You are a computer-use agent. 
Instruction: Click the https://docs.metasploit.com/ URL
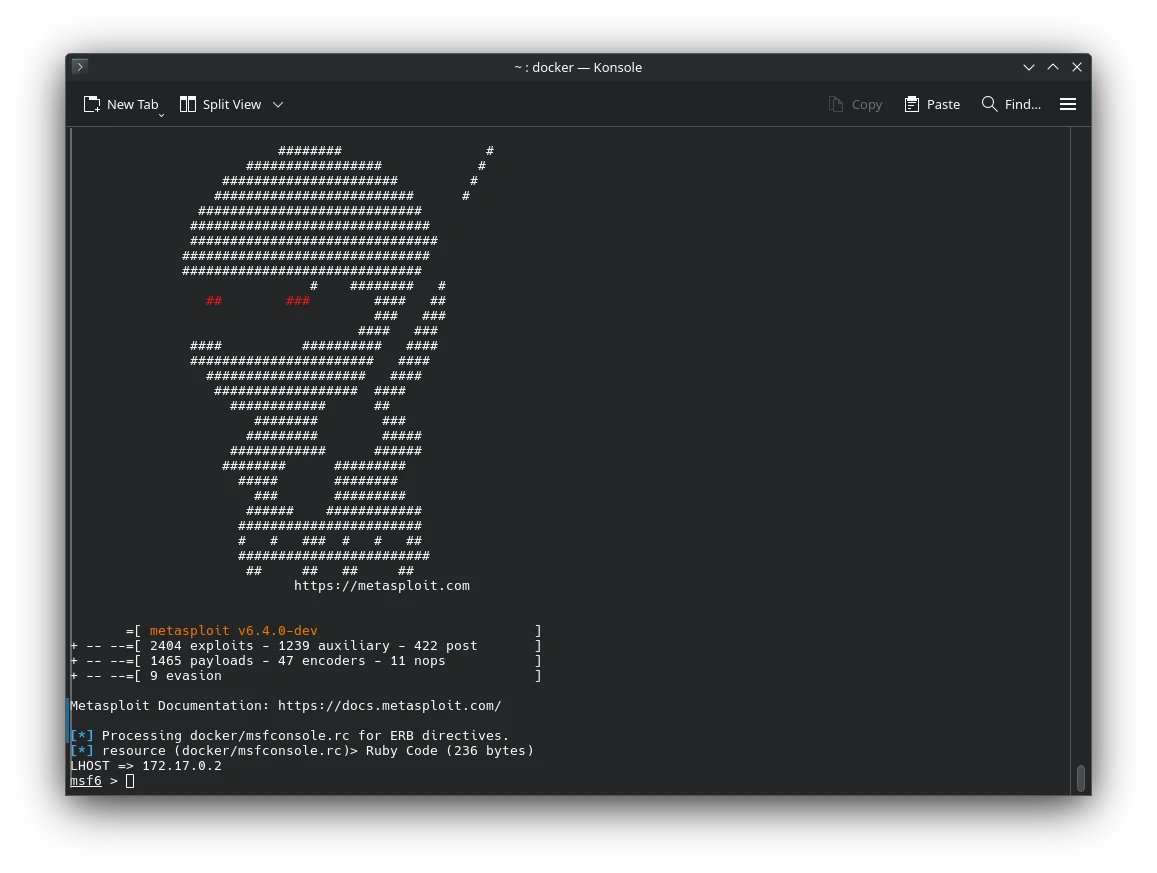390,705
